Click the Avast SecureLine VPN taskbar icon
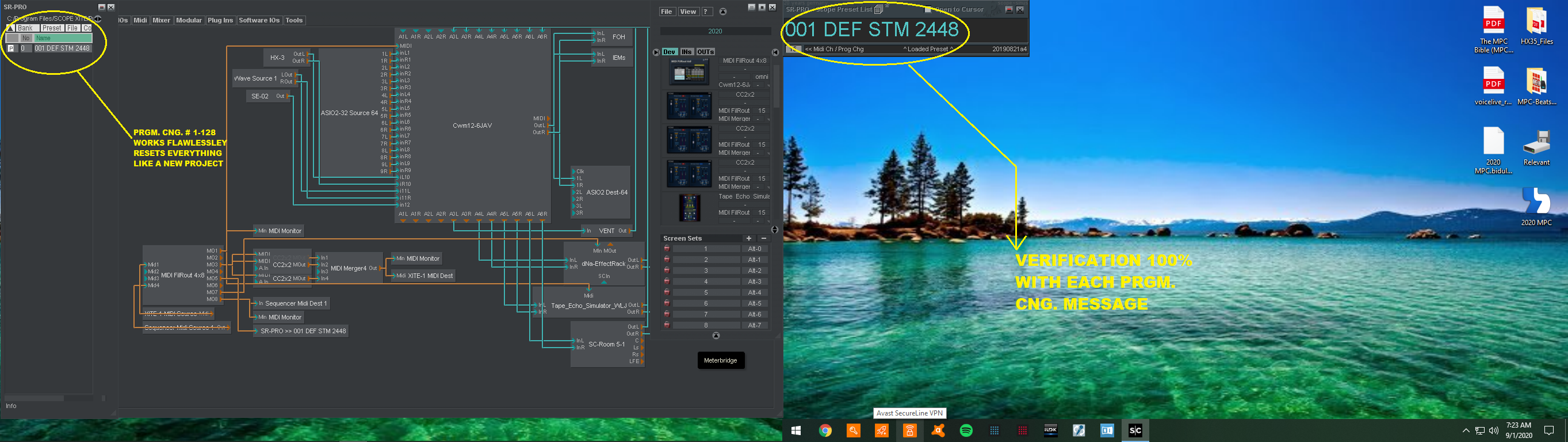Viewport: 1568px width, 442px height. (x=909, y=430)
